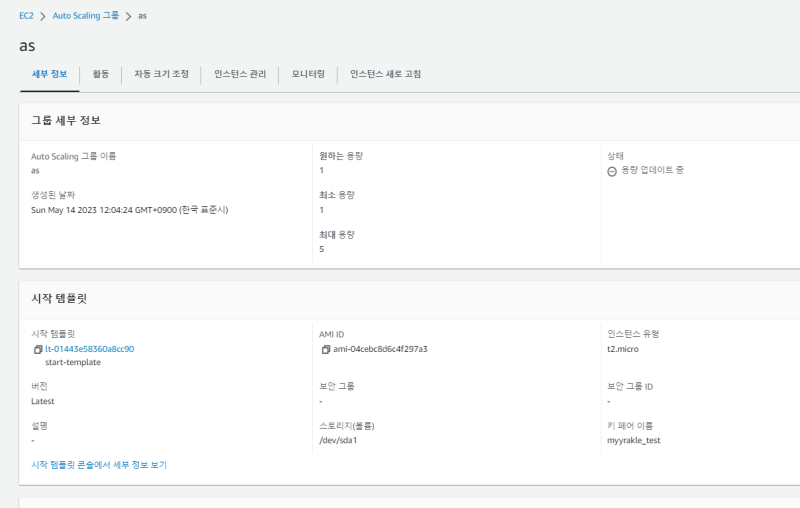
Task: Open the 활동 tab
Action: tap(101, 74)
